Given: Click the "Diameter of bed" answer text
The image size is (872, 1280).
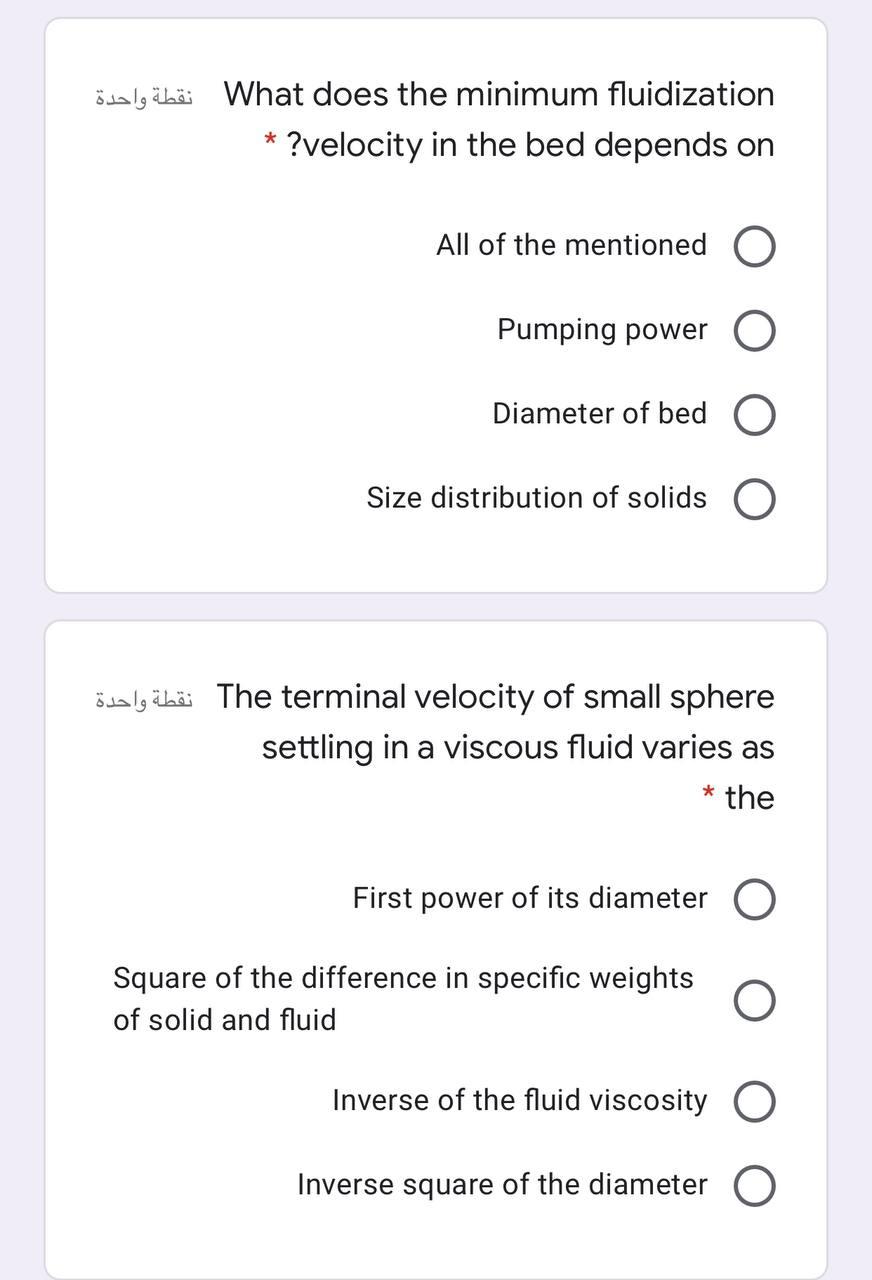Looking at the screenshot, I should (x=599, y=414).
